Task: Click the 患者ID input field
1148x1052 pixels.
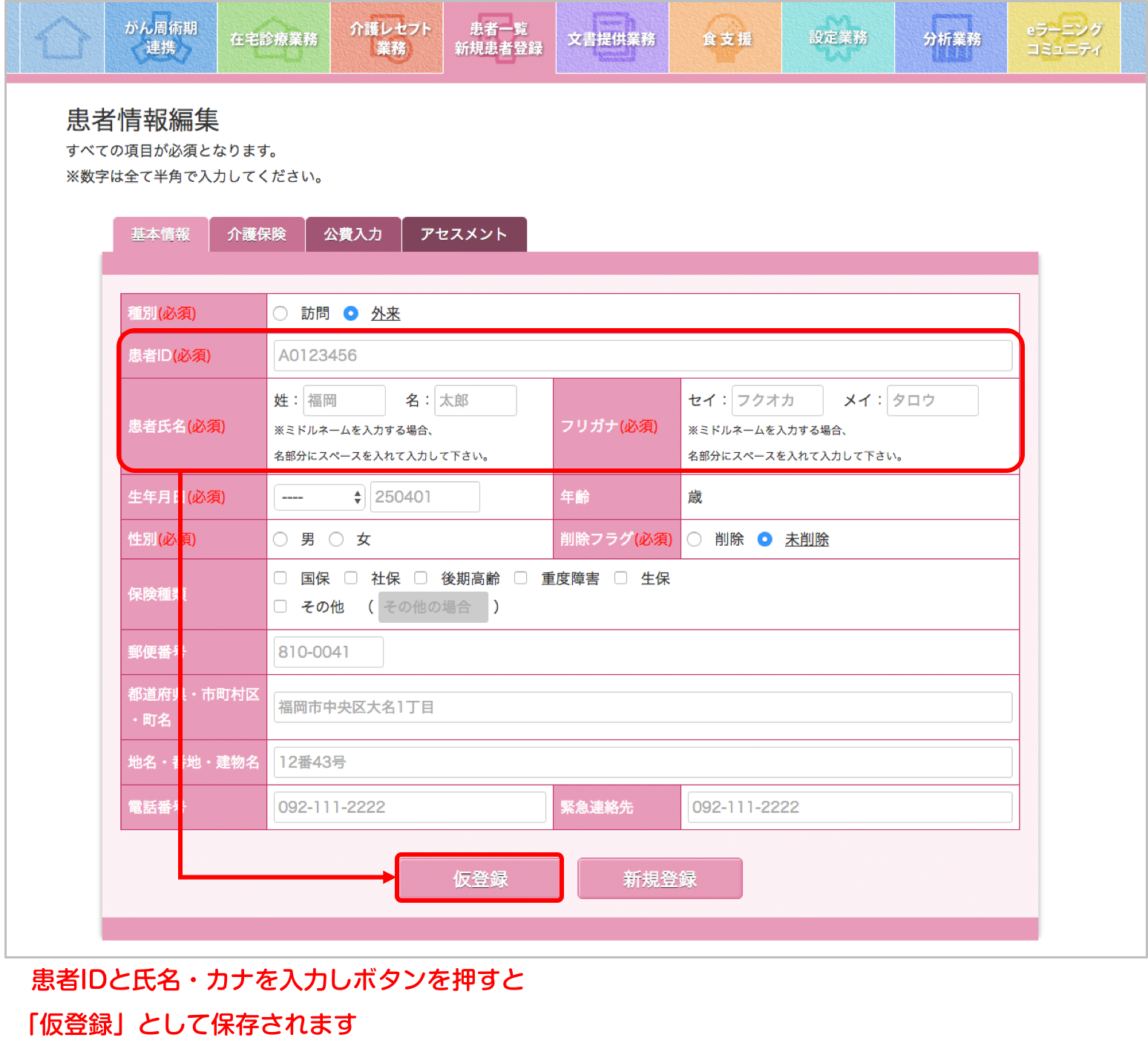Action: pos(642,356)
